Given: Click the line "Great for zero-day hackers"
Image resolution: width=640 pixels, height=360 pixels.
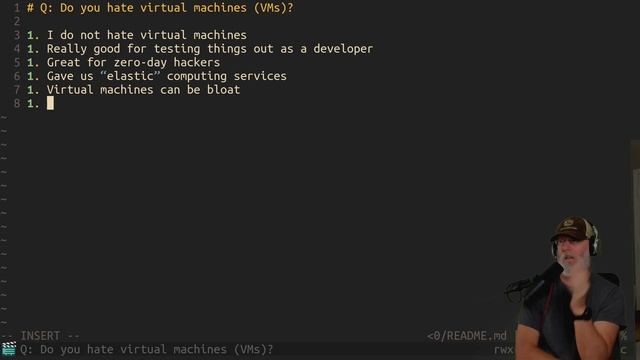Looking at the screenshot, I should (133, 62).
